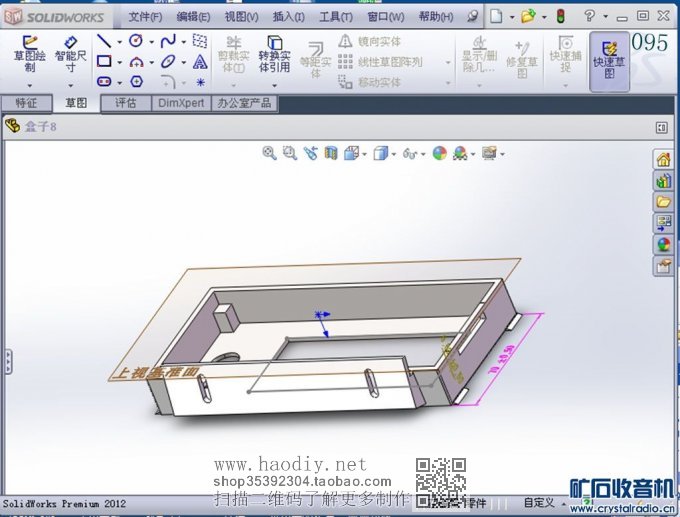Select the Line sketch tool
This screenshot has width=680, height=517.
103,41
